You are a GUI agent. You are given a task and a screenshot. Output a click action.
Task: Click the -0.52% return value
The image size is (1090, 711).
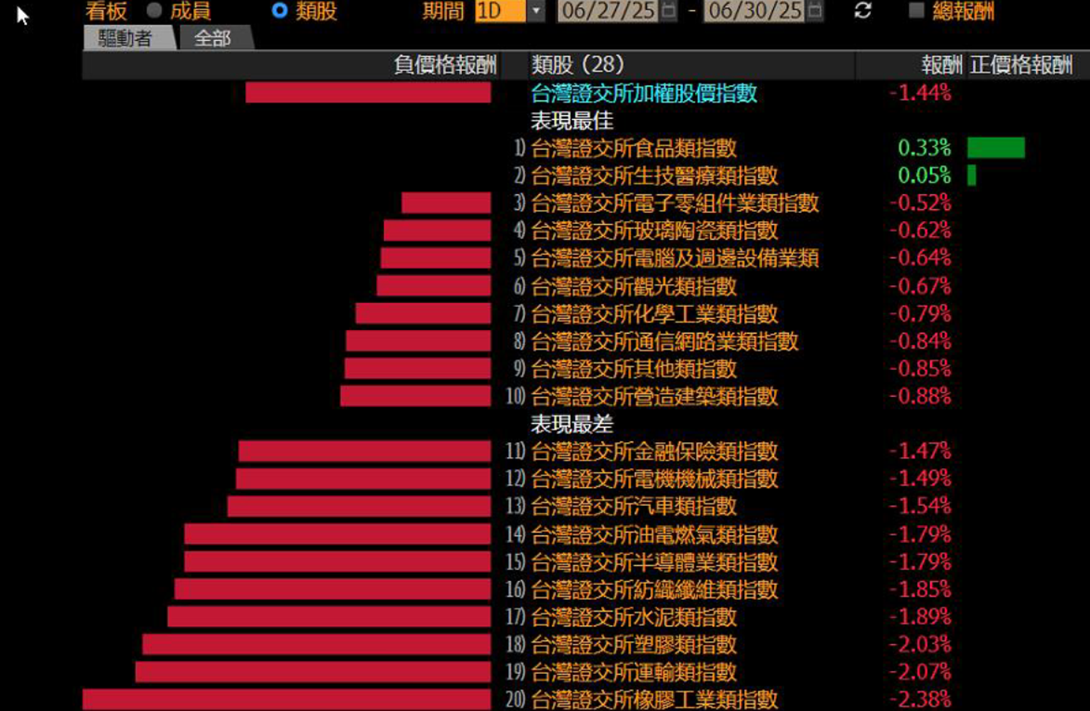click(x=920, y=203)
